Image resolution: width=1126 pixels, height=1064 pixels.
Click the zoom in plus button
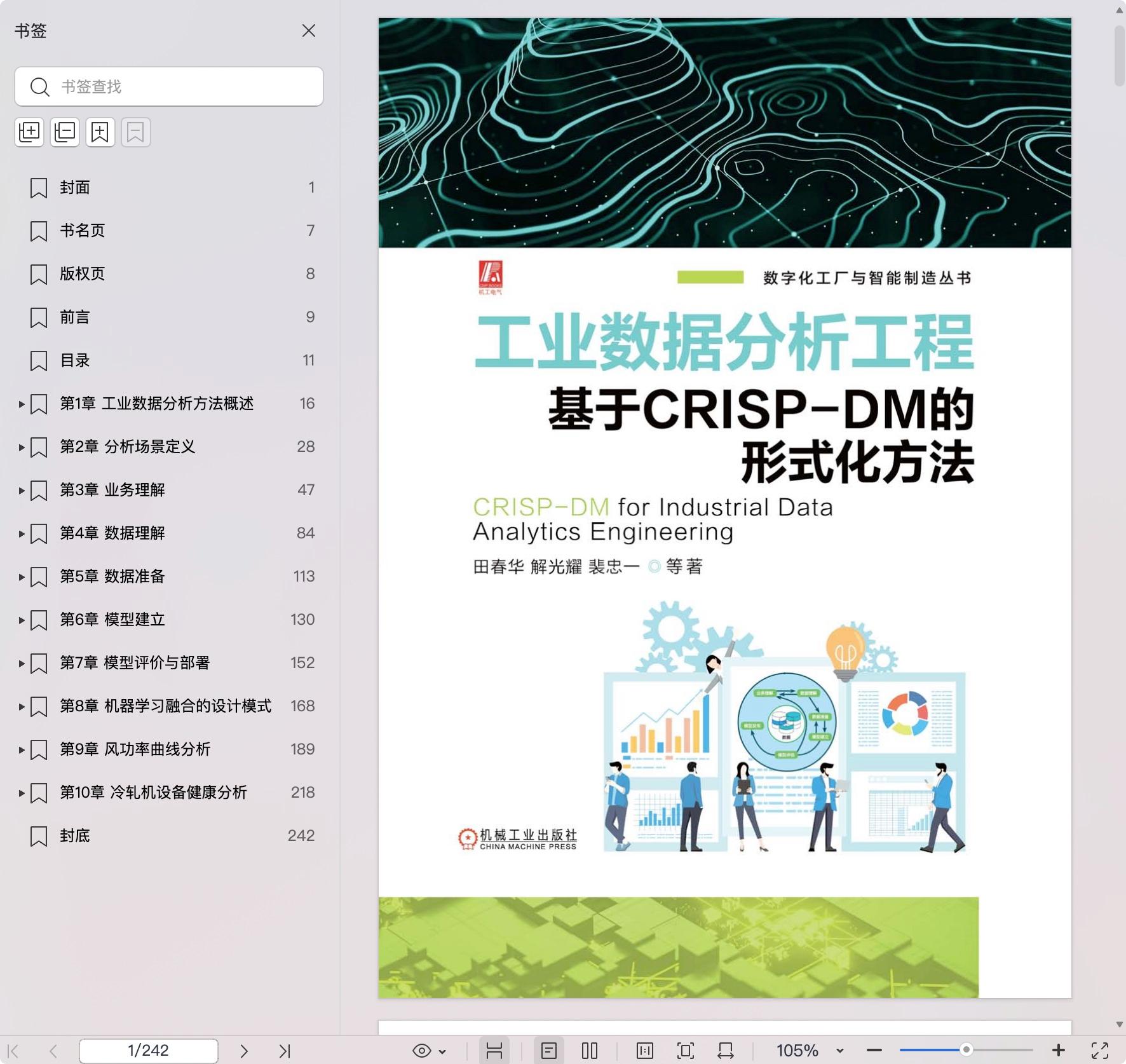(x=1059, y=1051)
